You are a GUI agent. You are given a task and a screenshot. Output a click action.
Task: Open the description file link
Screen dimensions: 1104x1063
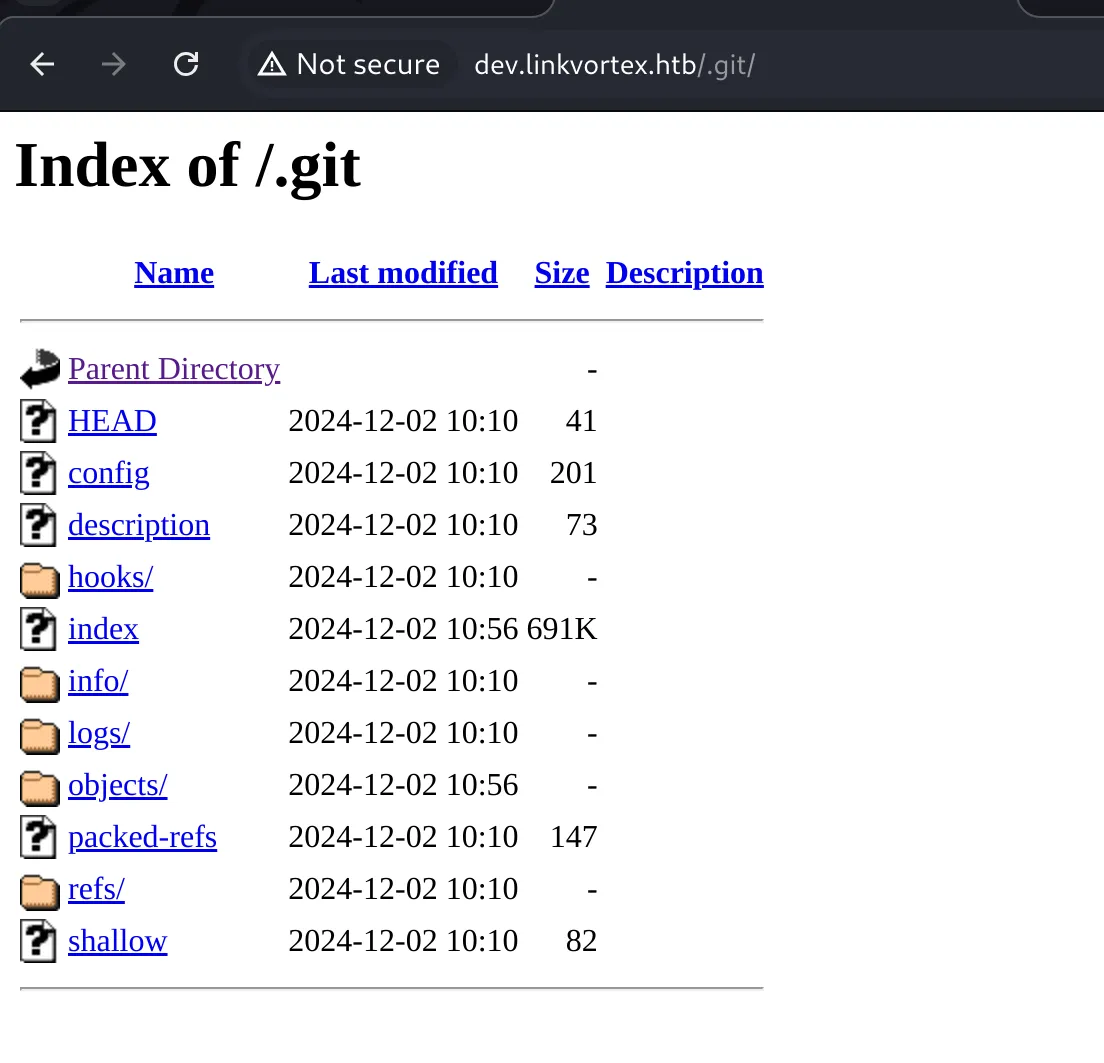point(139,526)
